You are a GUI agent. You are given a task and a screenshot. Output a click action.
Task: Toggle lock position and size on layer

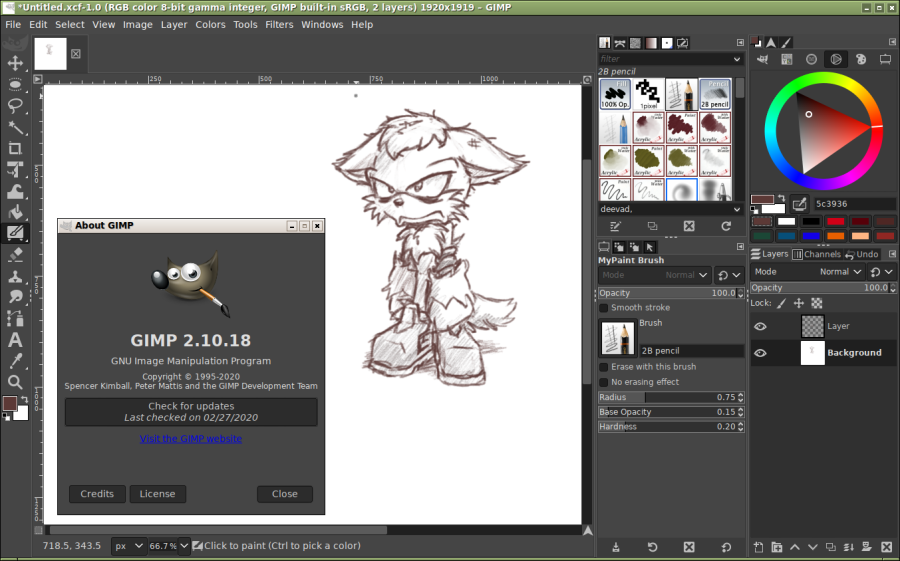[799, 303]
